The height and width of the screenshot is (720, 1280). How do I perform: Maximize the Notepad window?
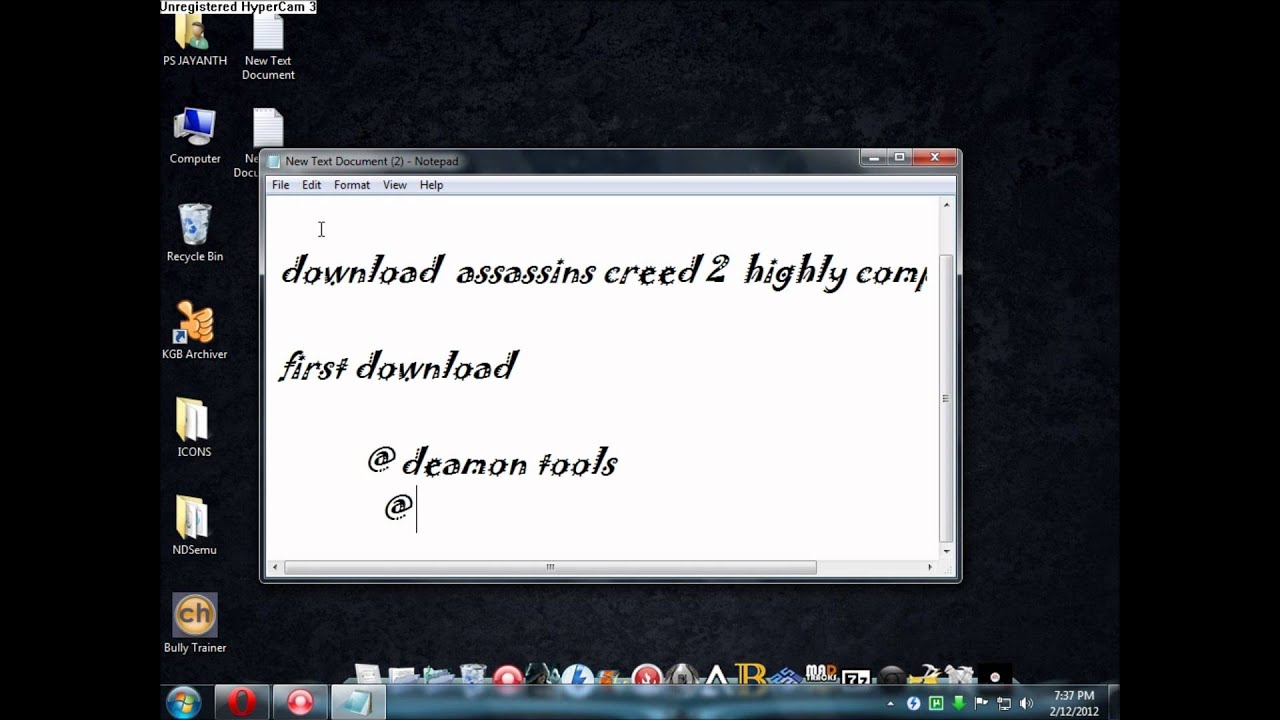(x=899, y=157)
